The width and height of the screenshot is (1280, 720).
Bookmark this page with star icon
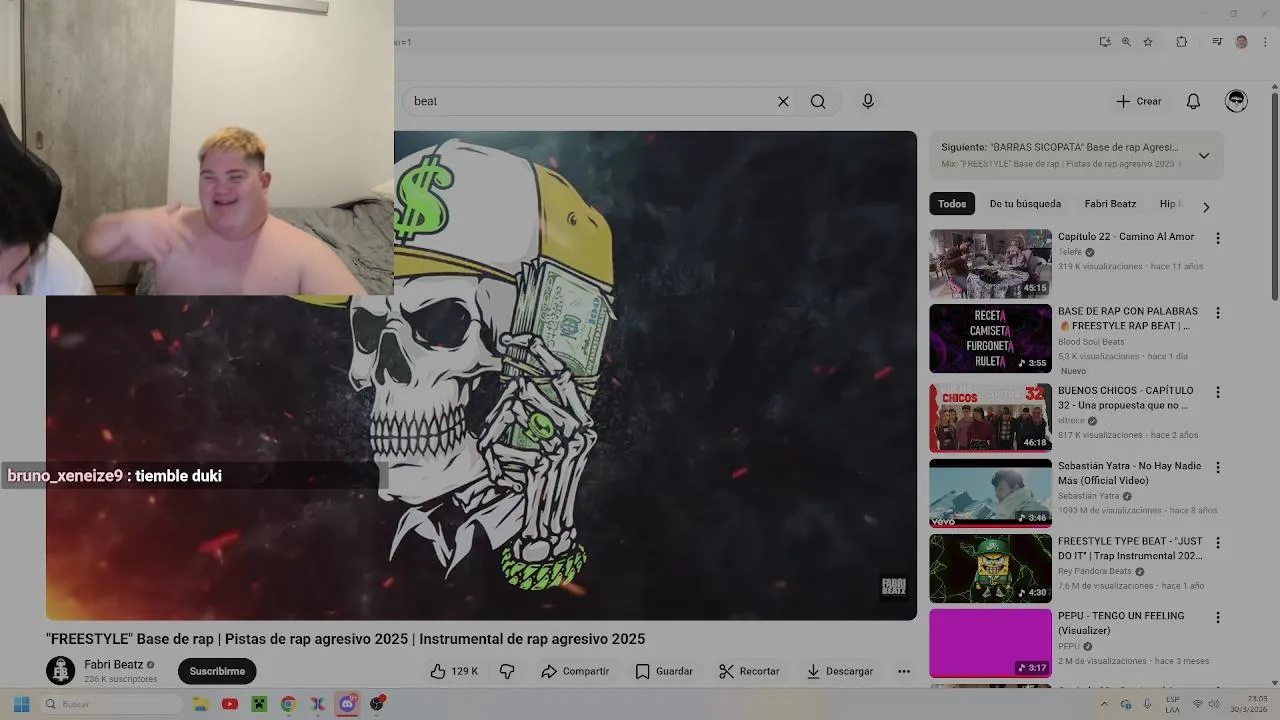[x=1148, y=42]
